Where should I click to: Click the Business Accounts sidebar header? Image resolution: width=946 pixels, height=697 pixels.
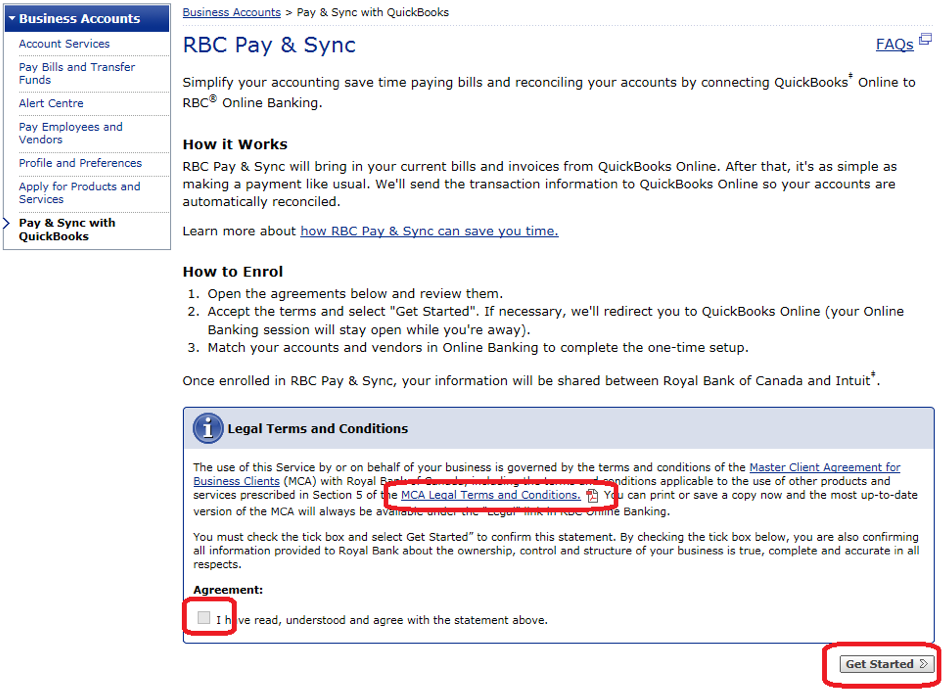[x=87, y=19]
